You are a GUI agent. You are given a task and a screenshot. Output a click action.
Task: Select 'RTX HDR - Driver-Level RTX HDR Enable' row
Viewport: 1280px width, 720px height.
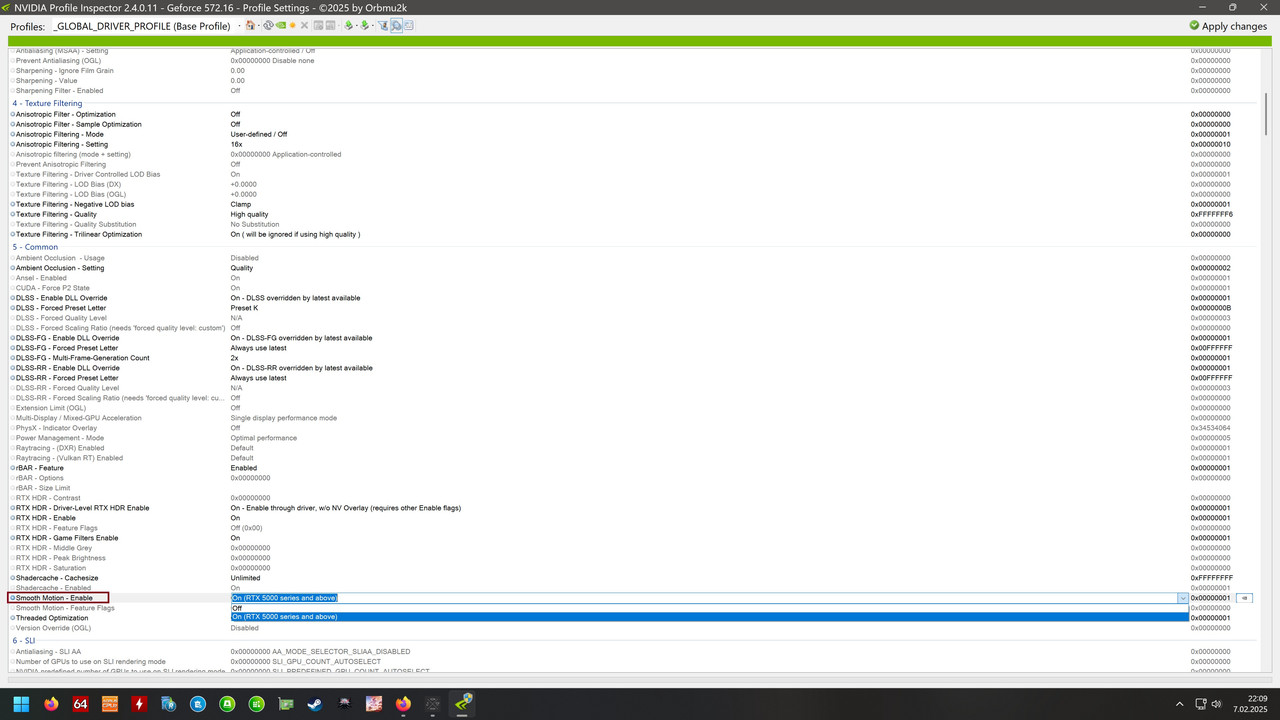click(634, 508)
